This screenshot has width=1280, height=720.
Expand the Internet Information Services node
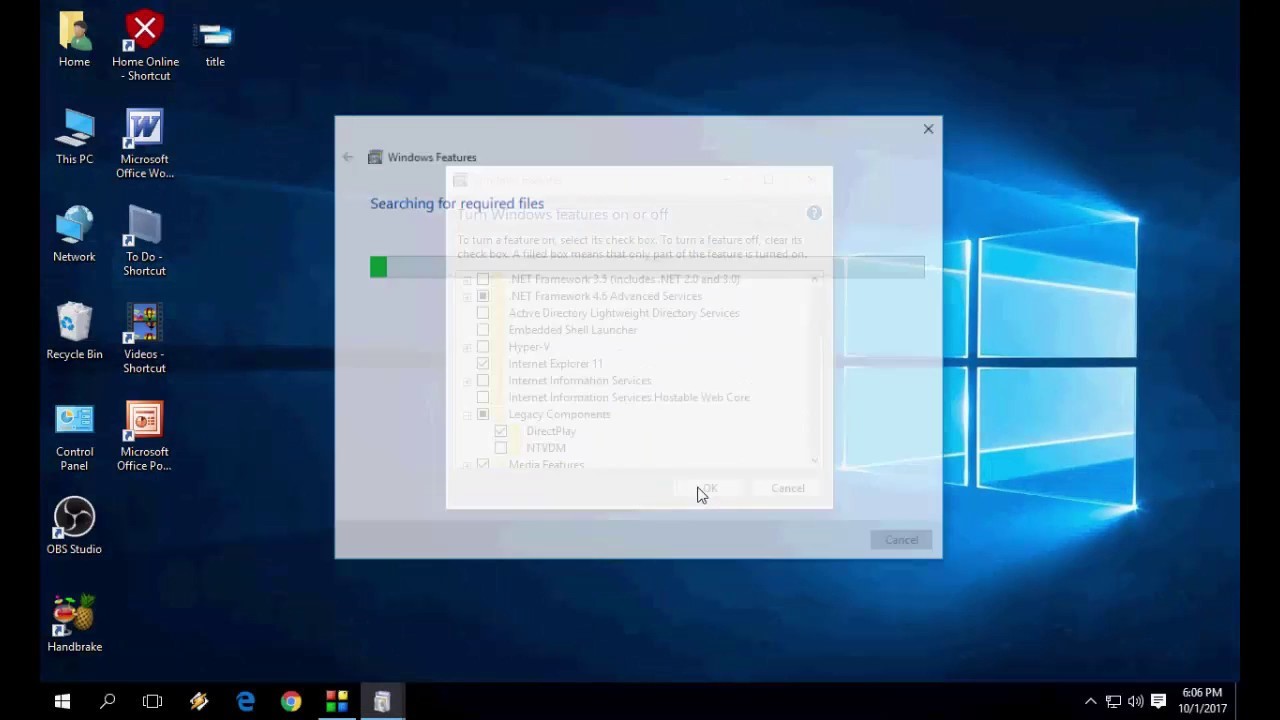pyautogui.click(x=467, y=381)
